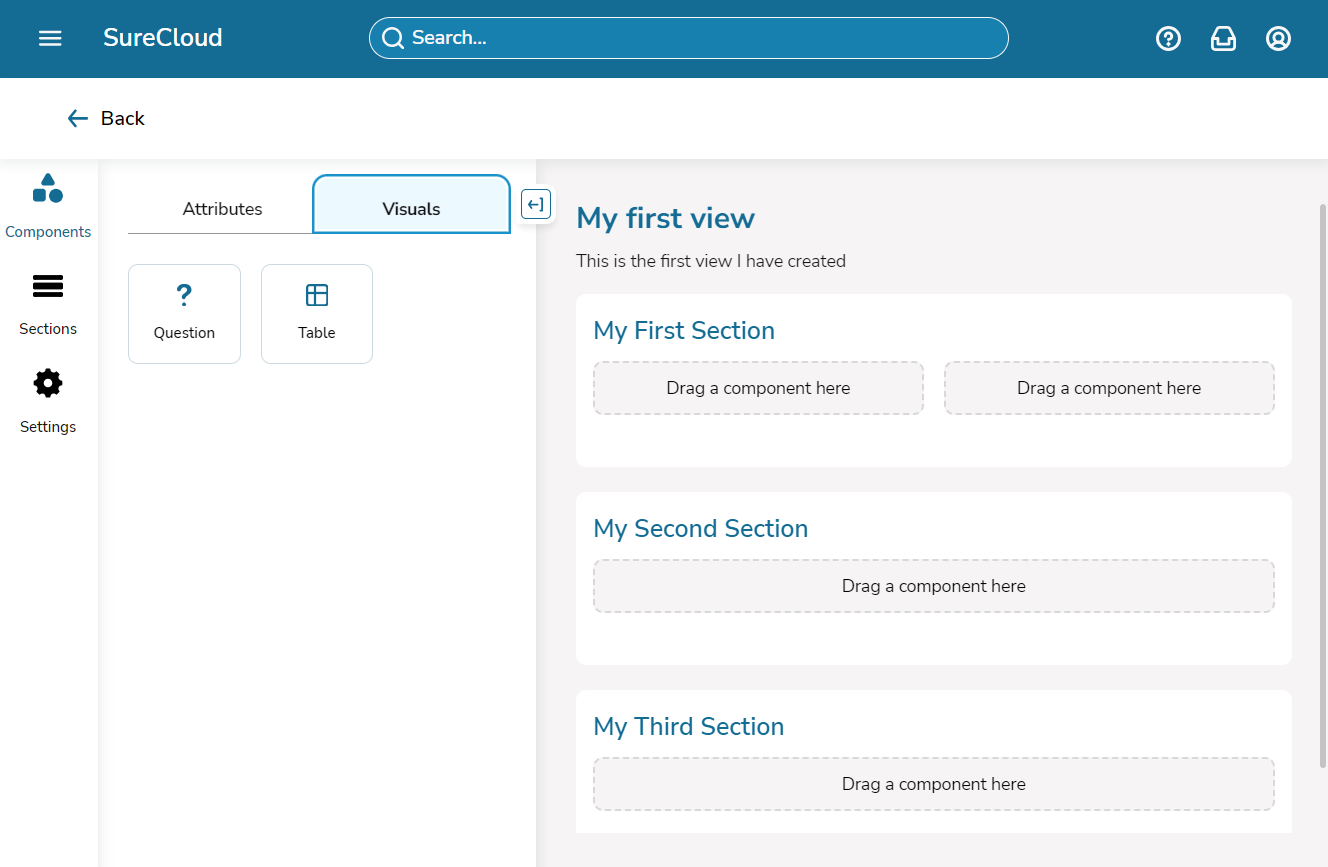
Task: Click the SureCloud logo text
Action: pos(162,38)
